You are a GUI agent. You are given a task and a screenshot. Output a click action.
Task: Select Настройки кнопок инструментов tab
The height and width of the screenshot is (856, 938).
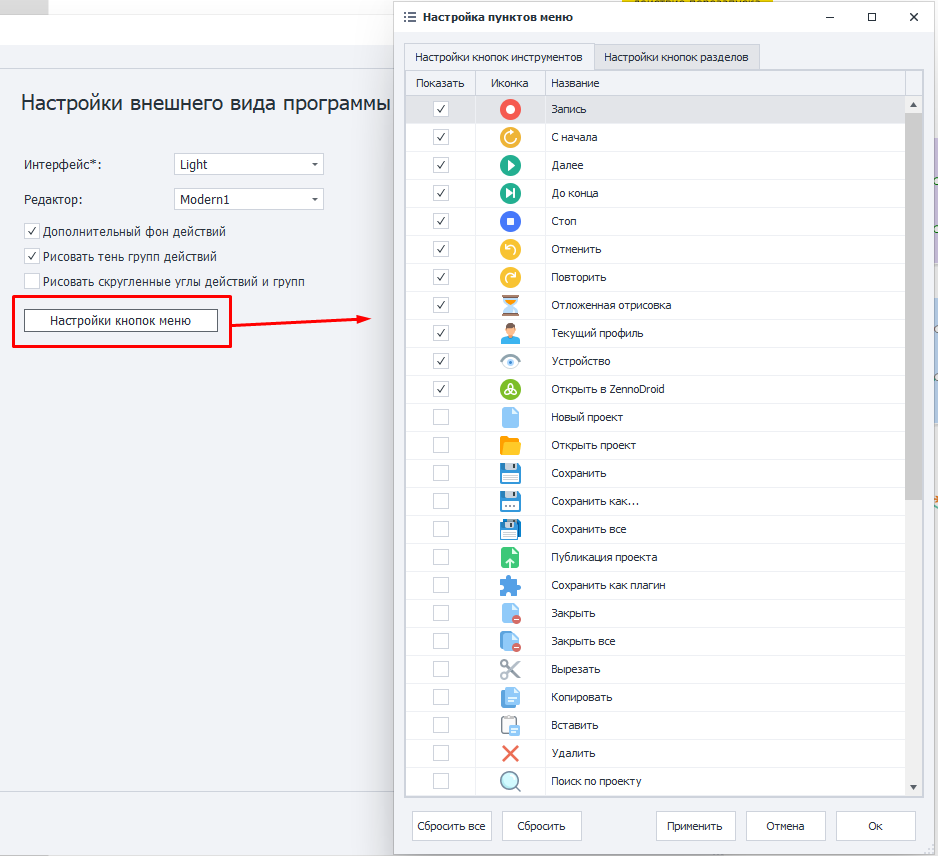pos(499,57)
